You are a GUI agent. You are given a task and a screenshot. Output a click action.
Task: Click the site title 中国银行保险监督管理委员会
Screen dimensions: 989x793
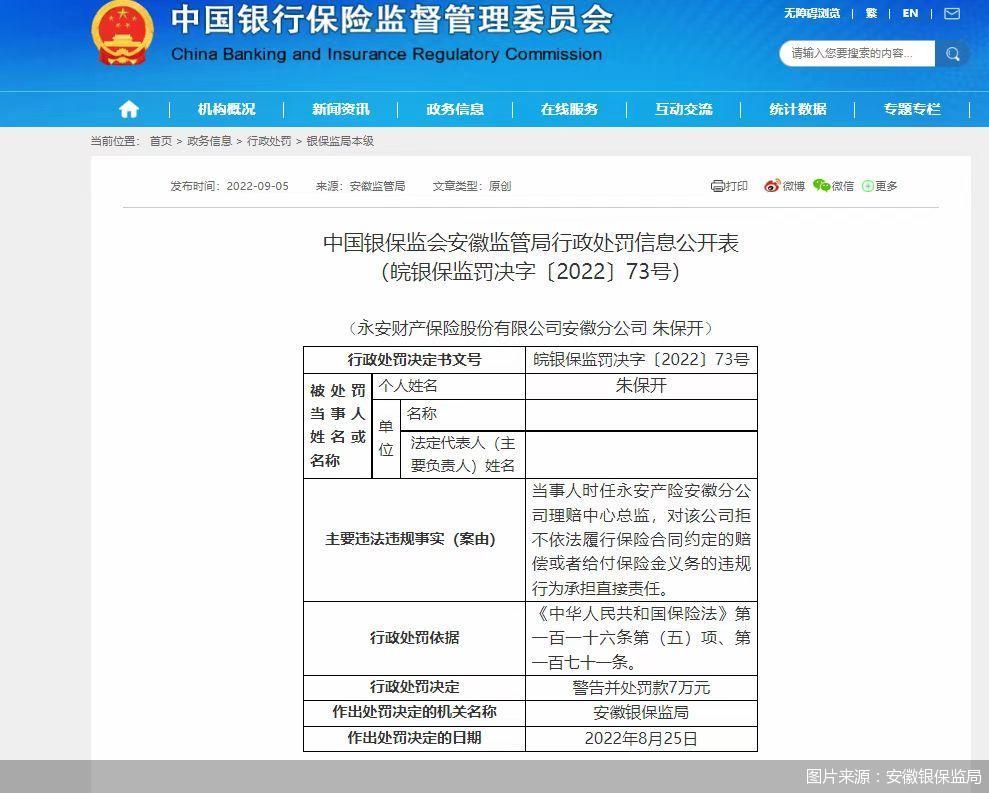tap(392, 19)
